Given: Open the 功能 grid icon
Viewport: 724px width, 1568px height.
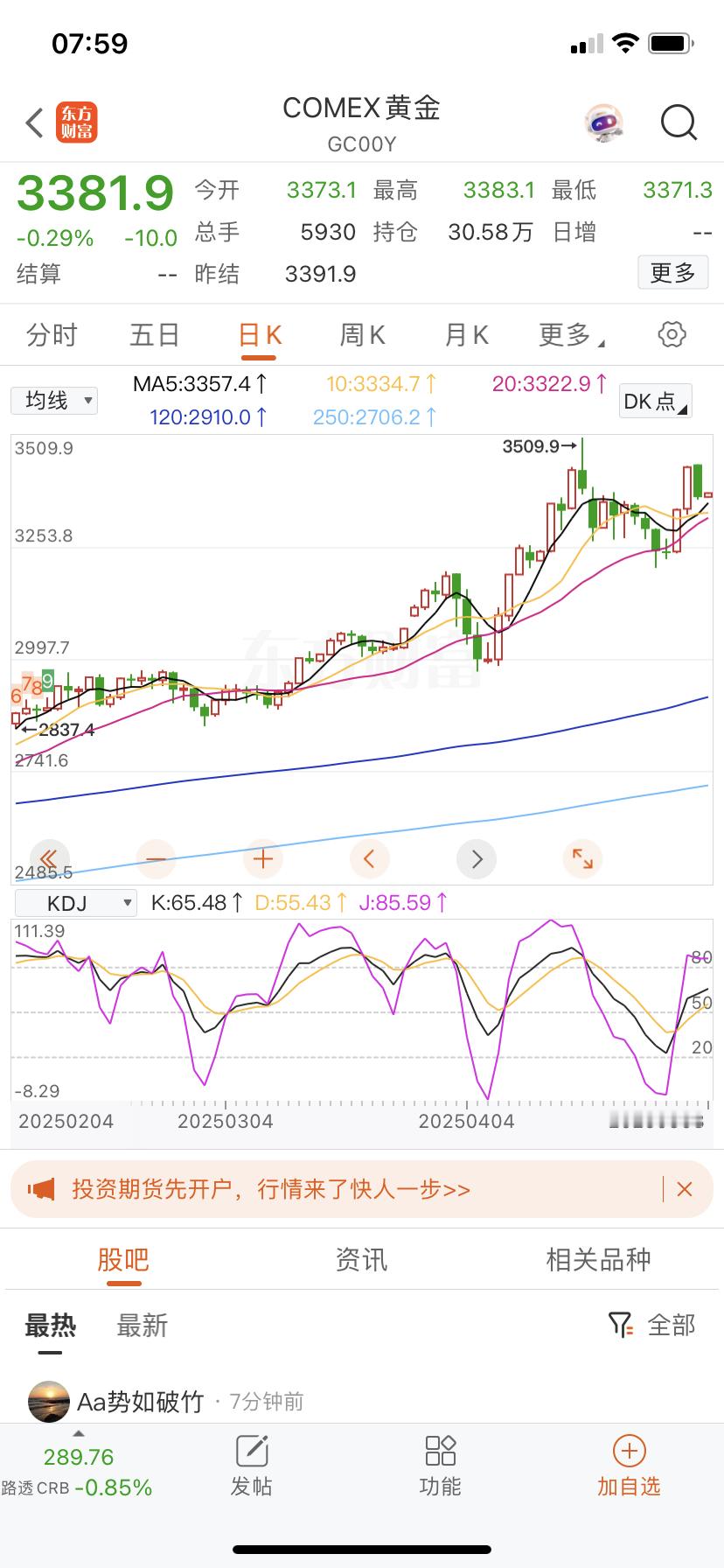Looking at the screenshot, I should 440,1451.
